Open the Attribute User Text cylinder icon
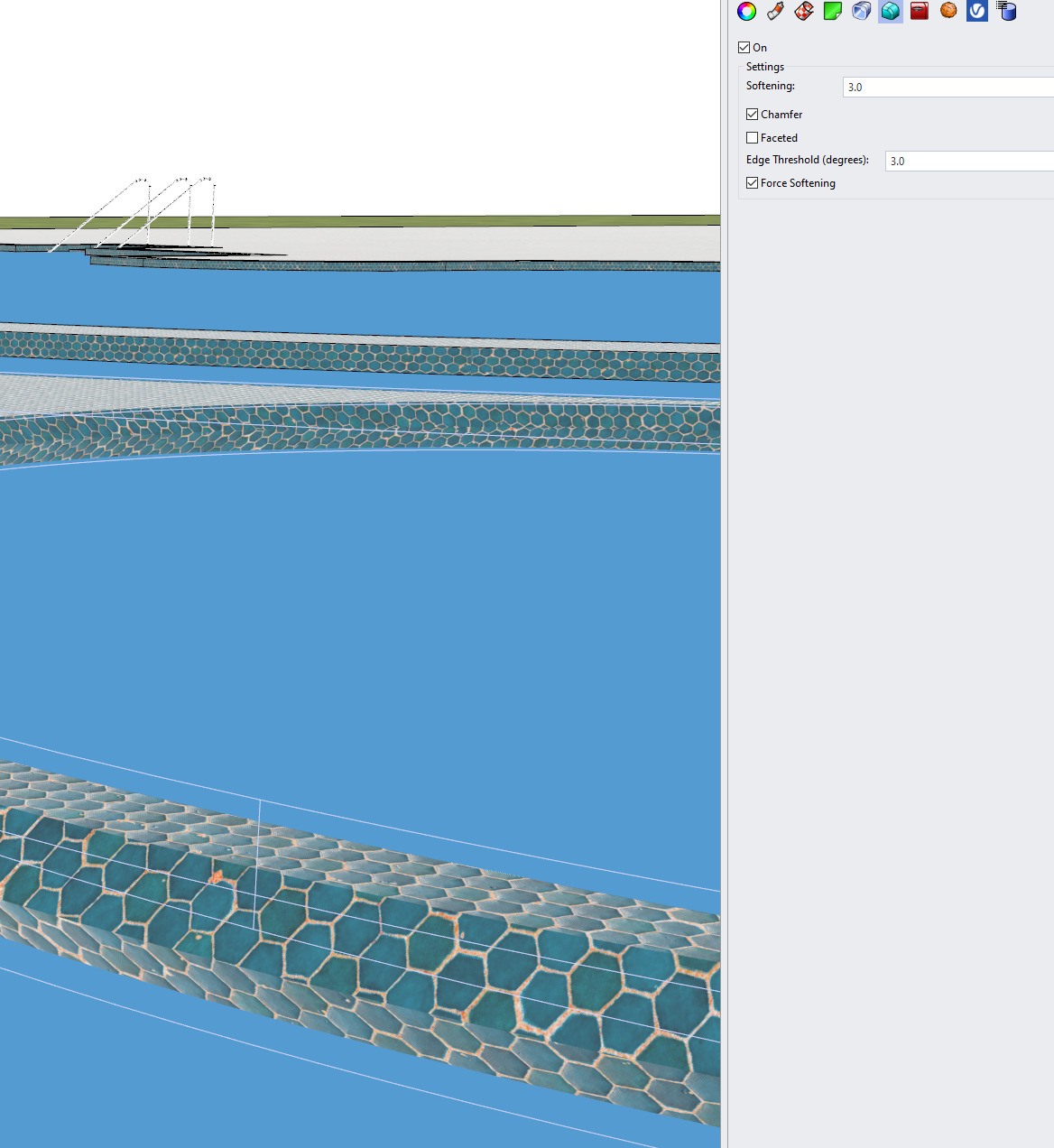The width and height of the screenshot is (1054, 1148). (x=1006, y=11)
